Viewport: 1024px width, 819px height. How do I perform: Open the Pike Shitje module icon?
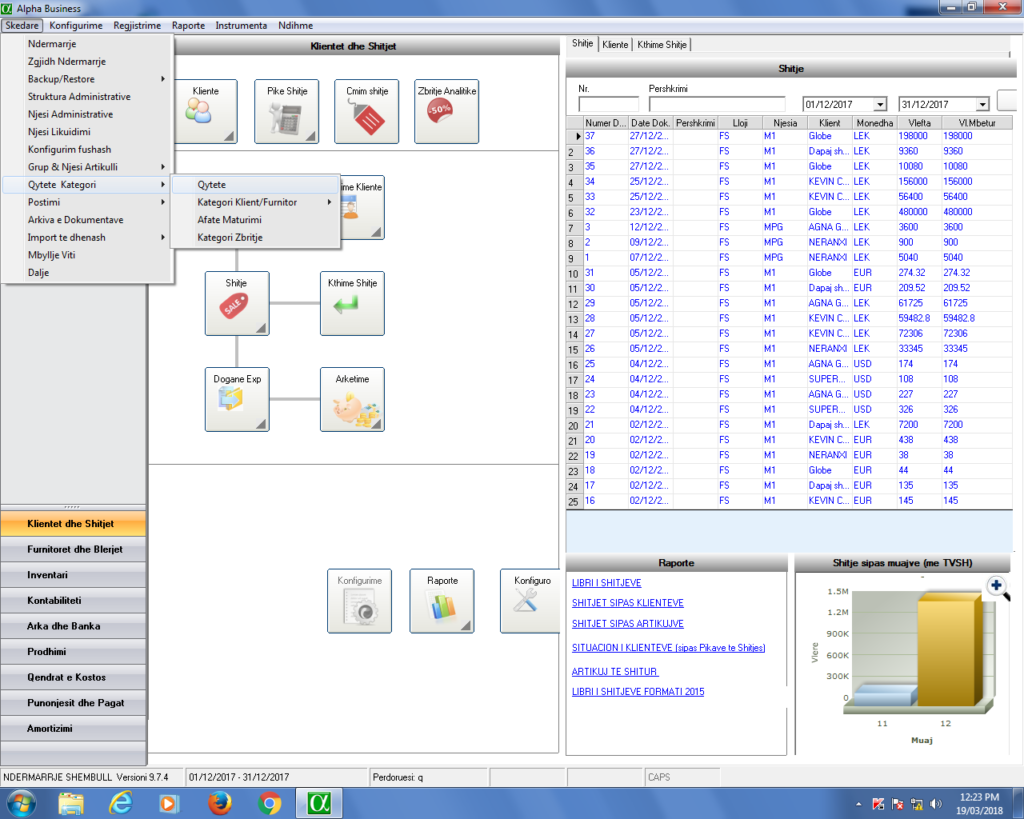pos(287,111)
